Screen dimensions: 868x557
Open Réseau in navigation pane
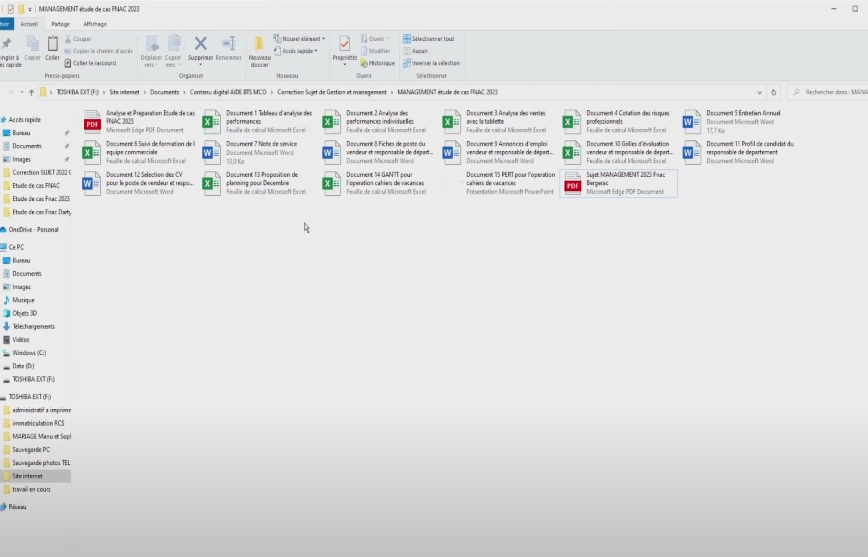[x=17, y=507]
